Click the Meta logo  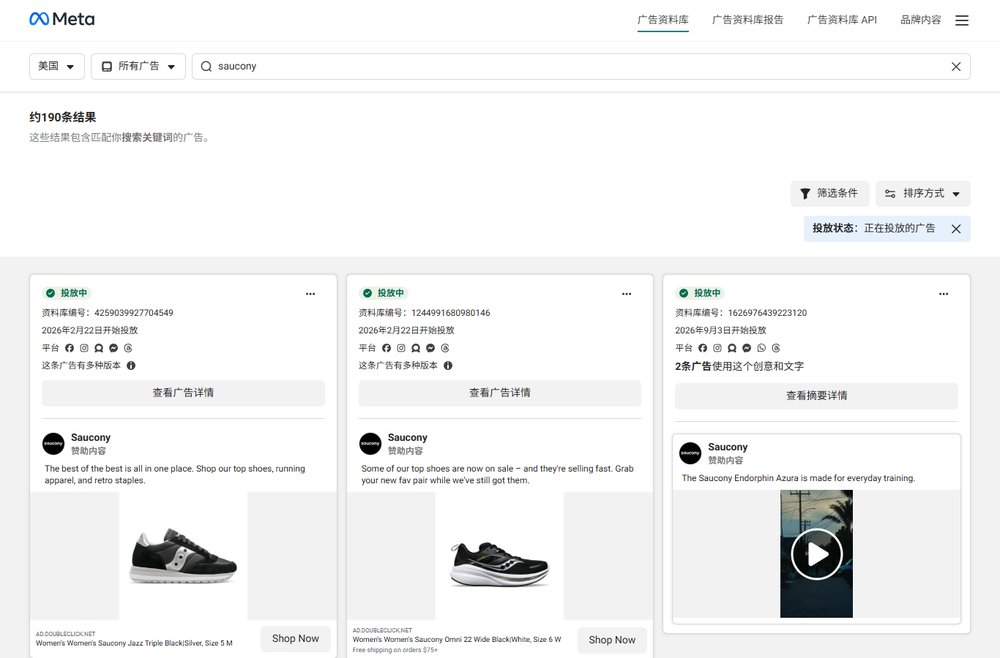coord(62,19)
